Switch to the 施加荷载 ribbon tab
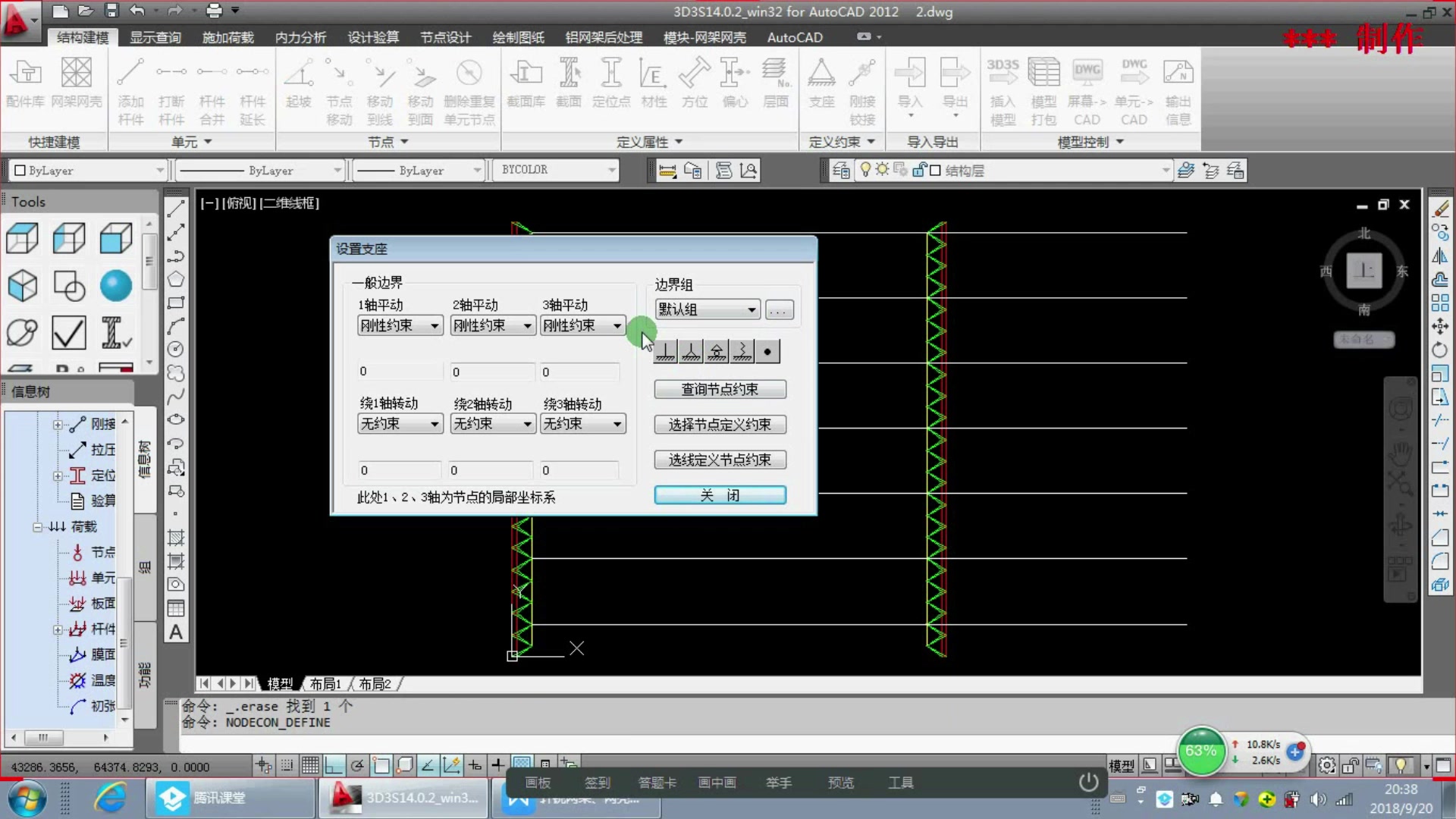Screen dimensions: 1456x819 227,37
